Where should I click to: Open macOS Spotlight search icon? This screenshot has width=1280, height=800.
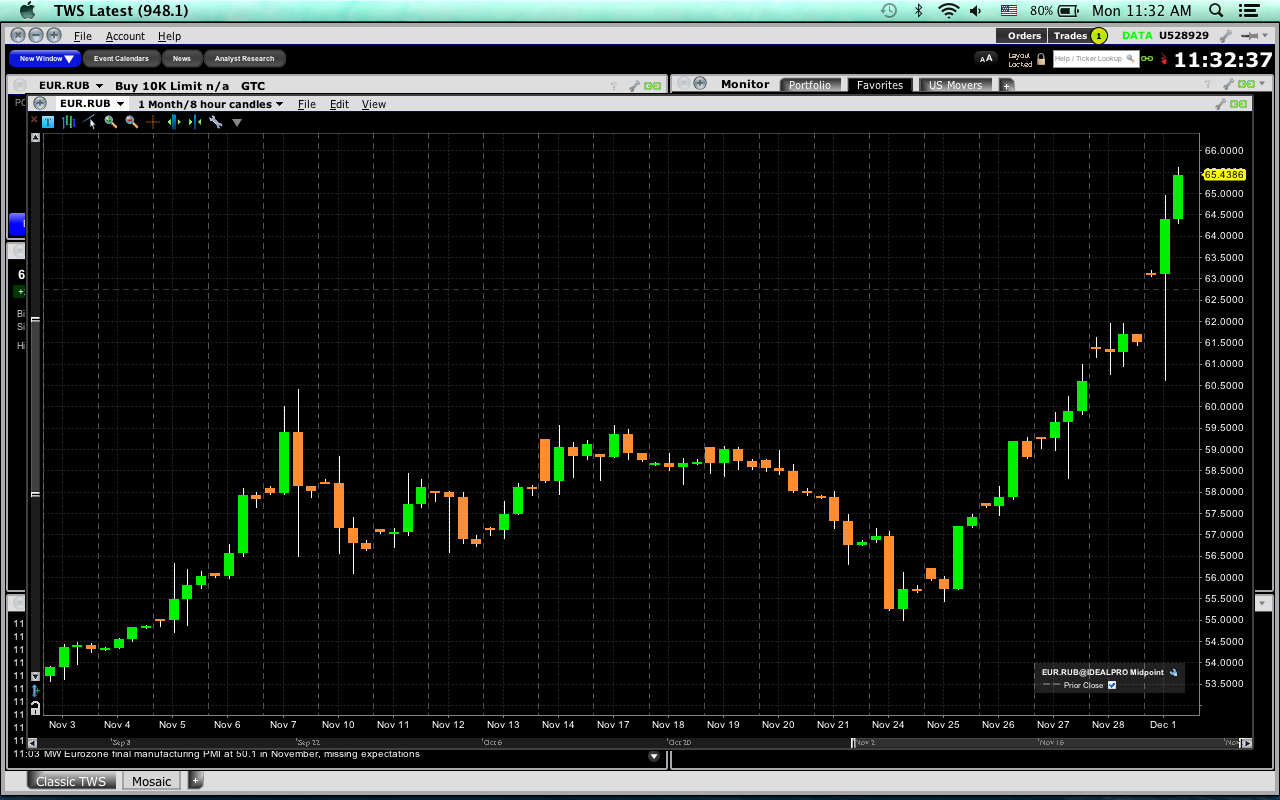click(1216, 10)
